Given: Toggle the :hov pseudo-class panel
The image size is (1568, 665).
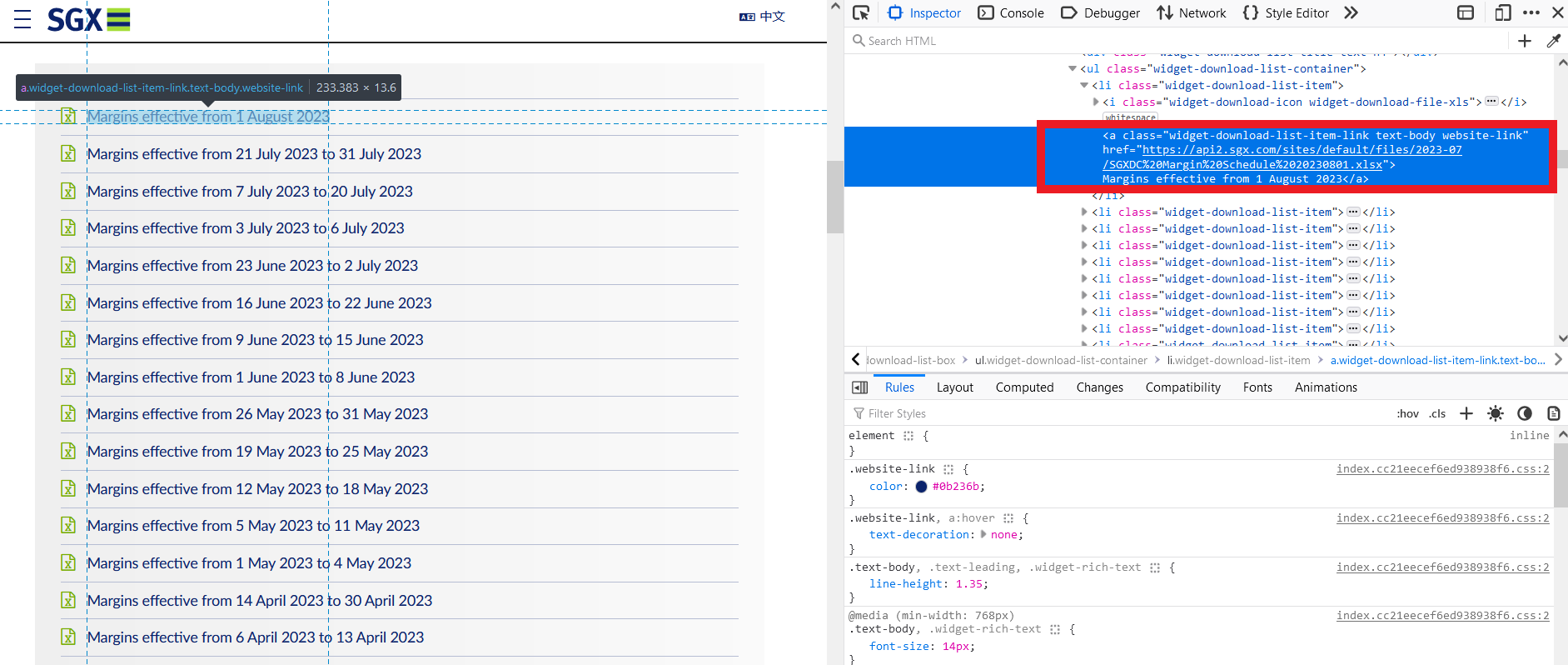Looking at the screenshot, I should (1407, 413).
